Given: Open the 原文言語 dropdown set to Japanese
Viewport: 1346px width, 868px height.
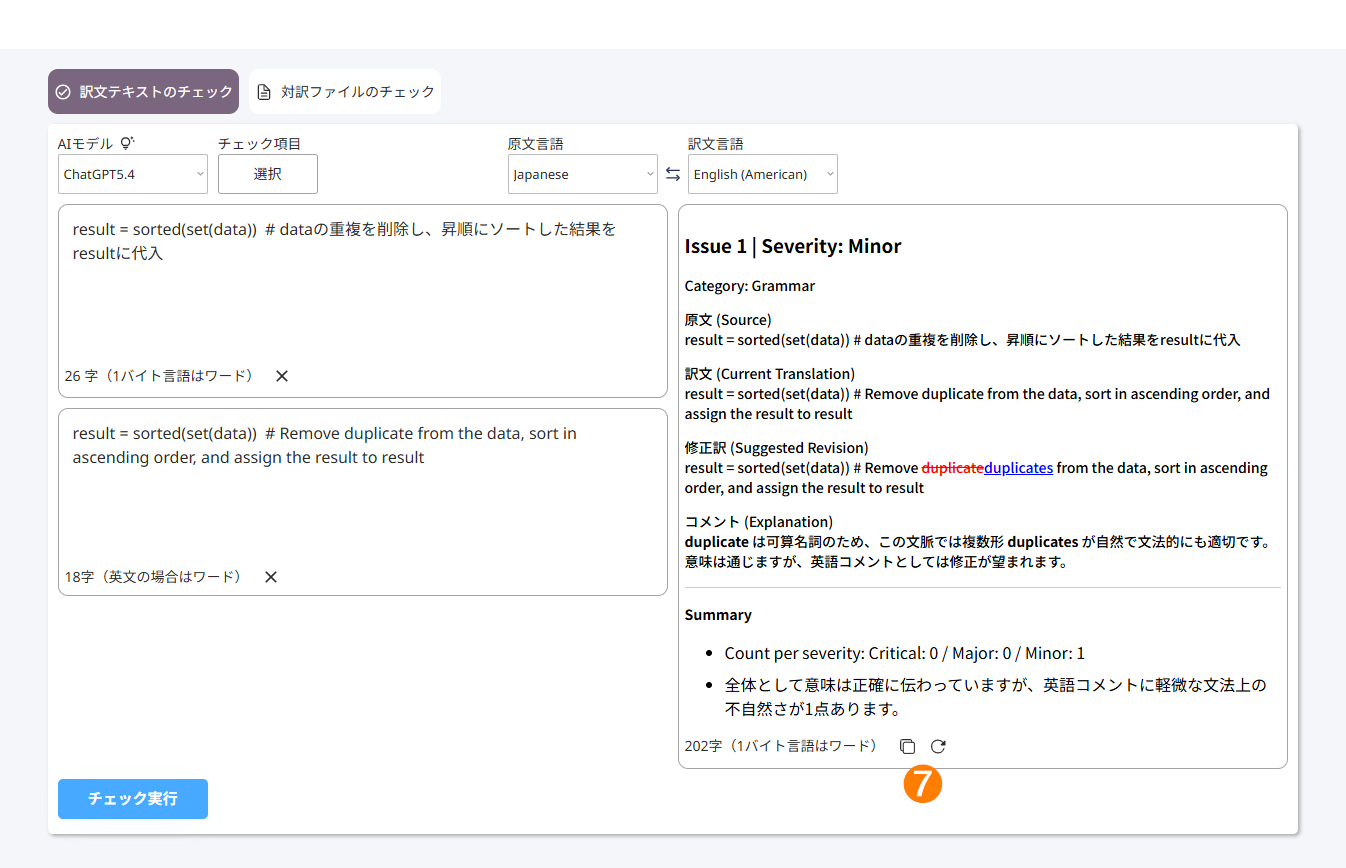Looking at the screenshot, I should (x=583, y=174).
